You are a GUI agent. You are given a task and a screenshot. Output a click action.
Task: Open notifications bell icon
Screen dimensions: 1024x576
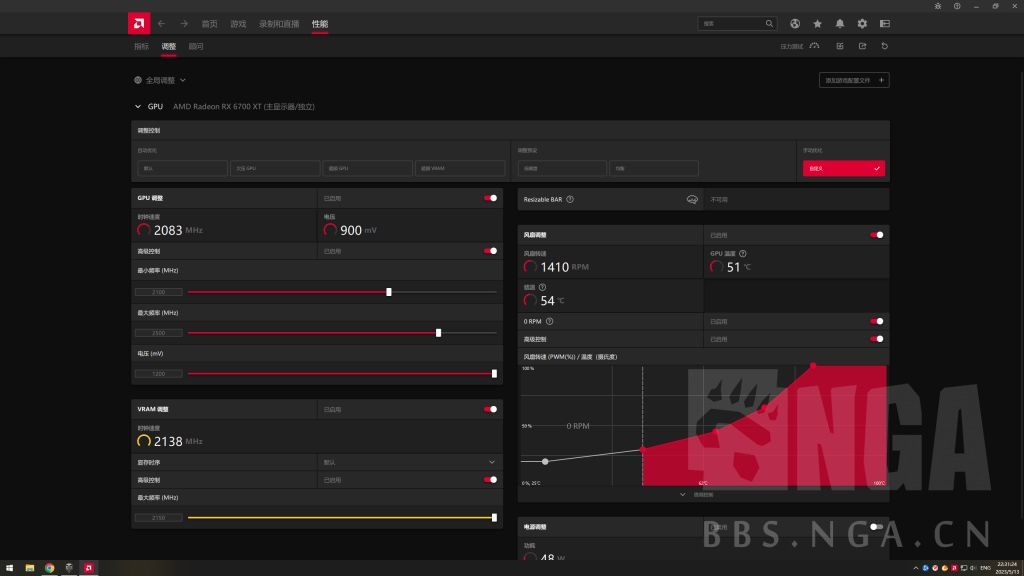[x=840, y=23]
